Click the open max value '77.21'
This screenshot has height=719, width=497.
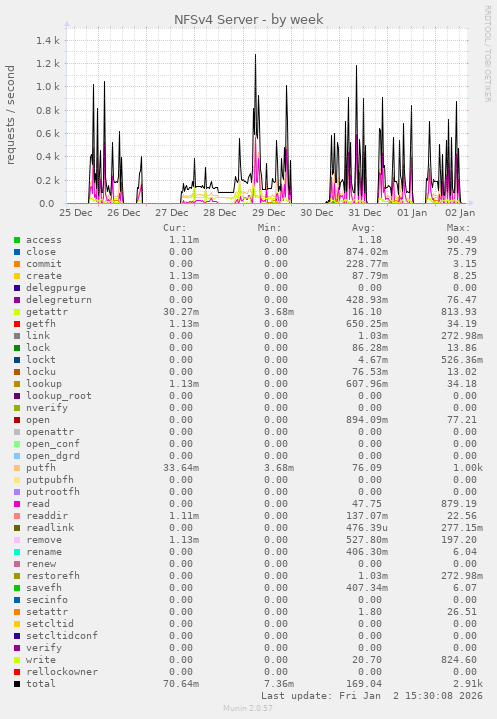click(462, 420)
